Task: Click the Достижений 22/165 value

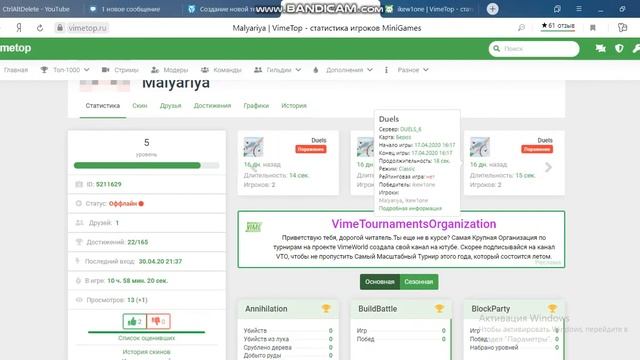Action: [138, 242]
